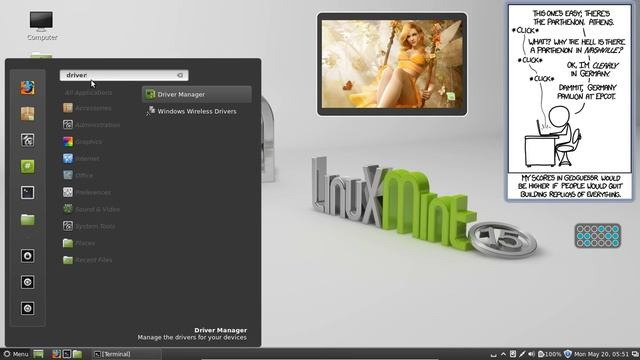This screenshot has height=360, width=640.
Task: Click the battery 100% indicator
Action: [x=549, y=354]
